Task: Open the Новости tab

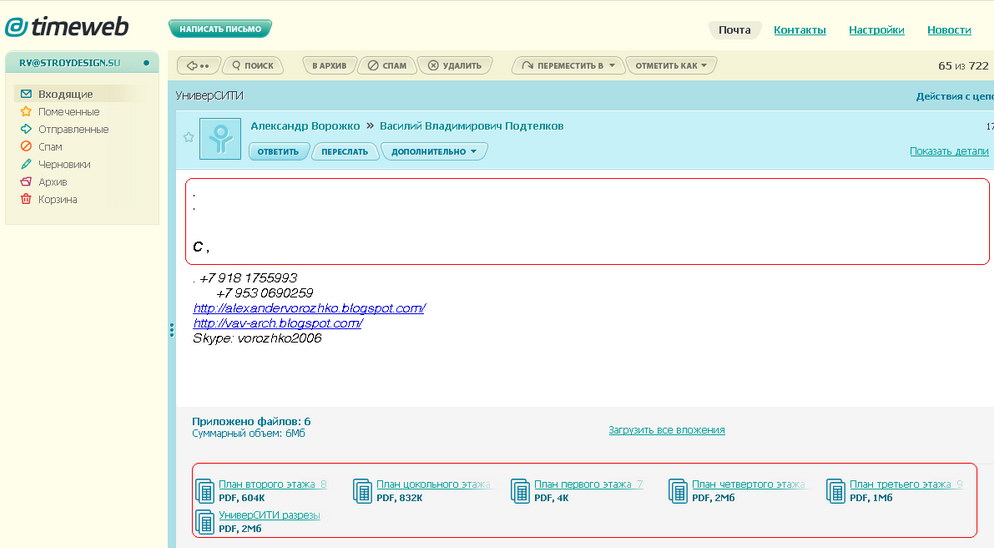Action: pyautogui.click(x=949, y=30)
